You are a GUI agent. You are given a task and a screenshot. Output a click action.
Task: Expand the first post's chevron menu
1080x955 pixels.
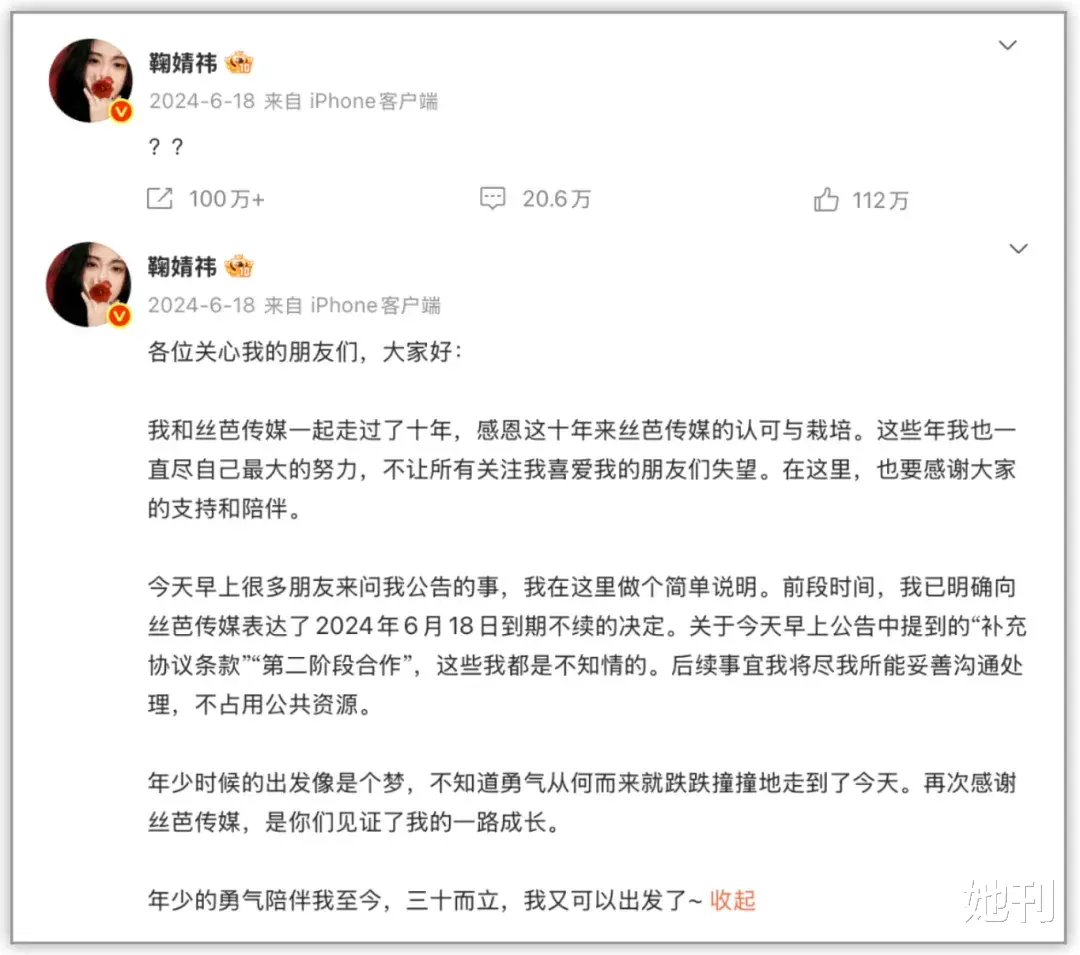point(1008,45)
